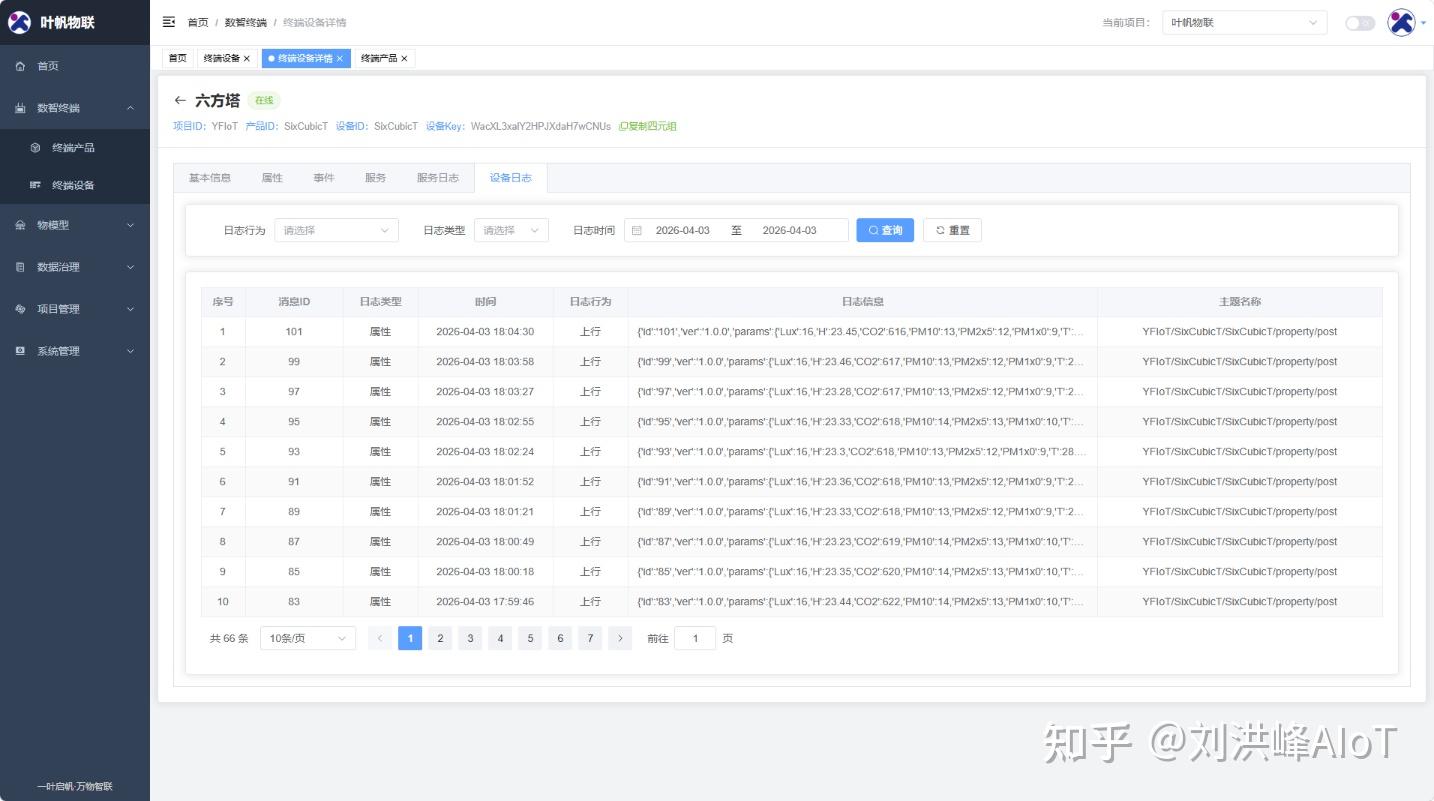Screen dimensions: 1434x801
Task: Expand the 数据治理 menu
Action: point(75,267)
